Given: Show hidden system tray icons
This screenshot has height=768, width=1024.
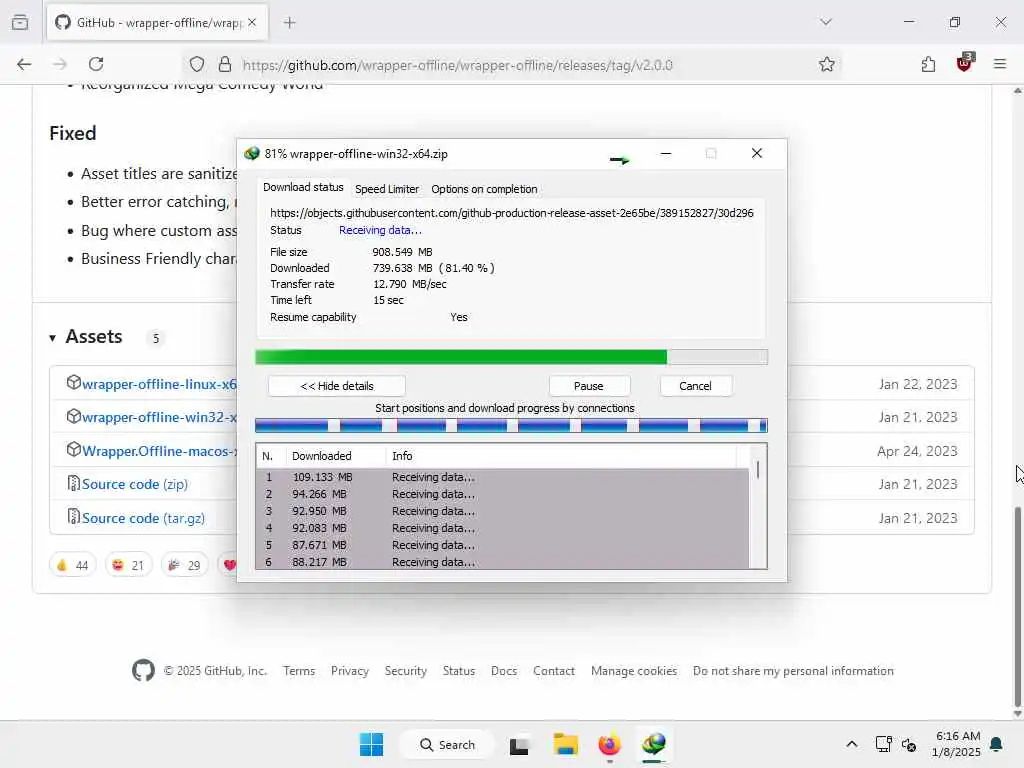Looking at the screenshot, I should pyautogui.click(x=852, y=744).
